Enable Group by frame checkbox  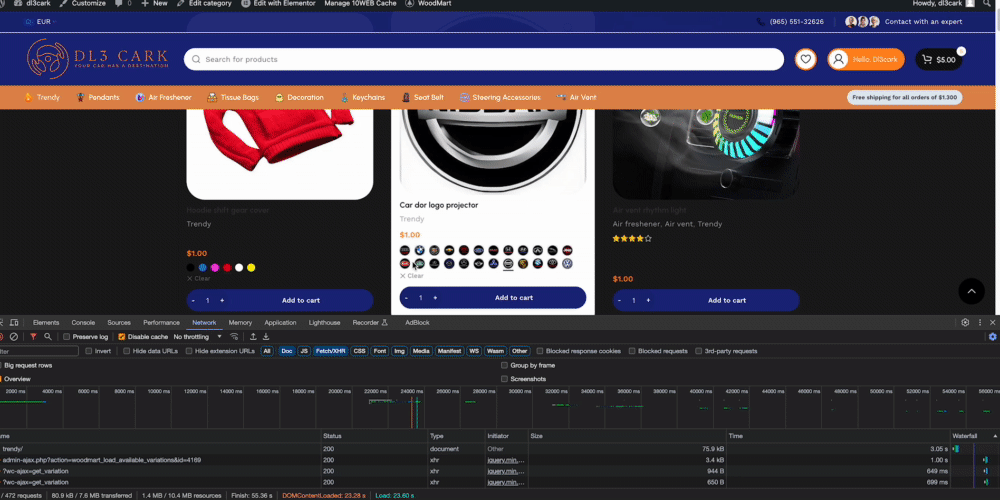click(x=504, y=365)
